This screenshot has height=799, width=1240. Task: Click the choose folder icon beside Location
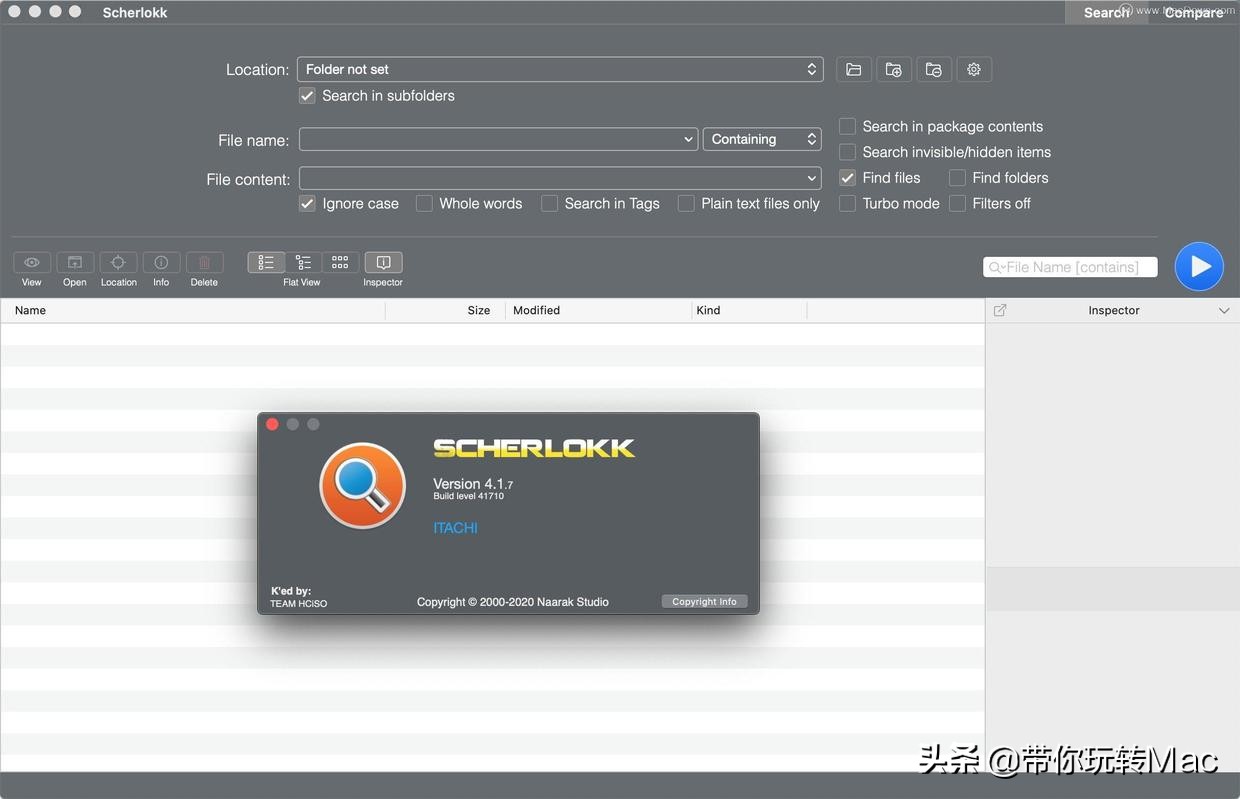(853, 69)
